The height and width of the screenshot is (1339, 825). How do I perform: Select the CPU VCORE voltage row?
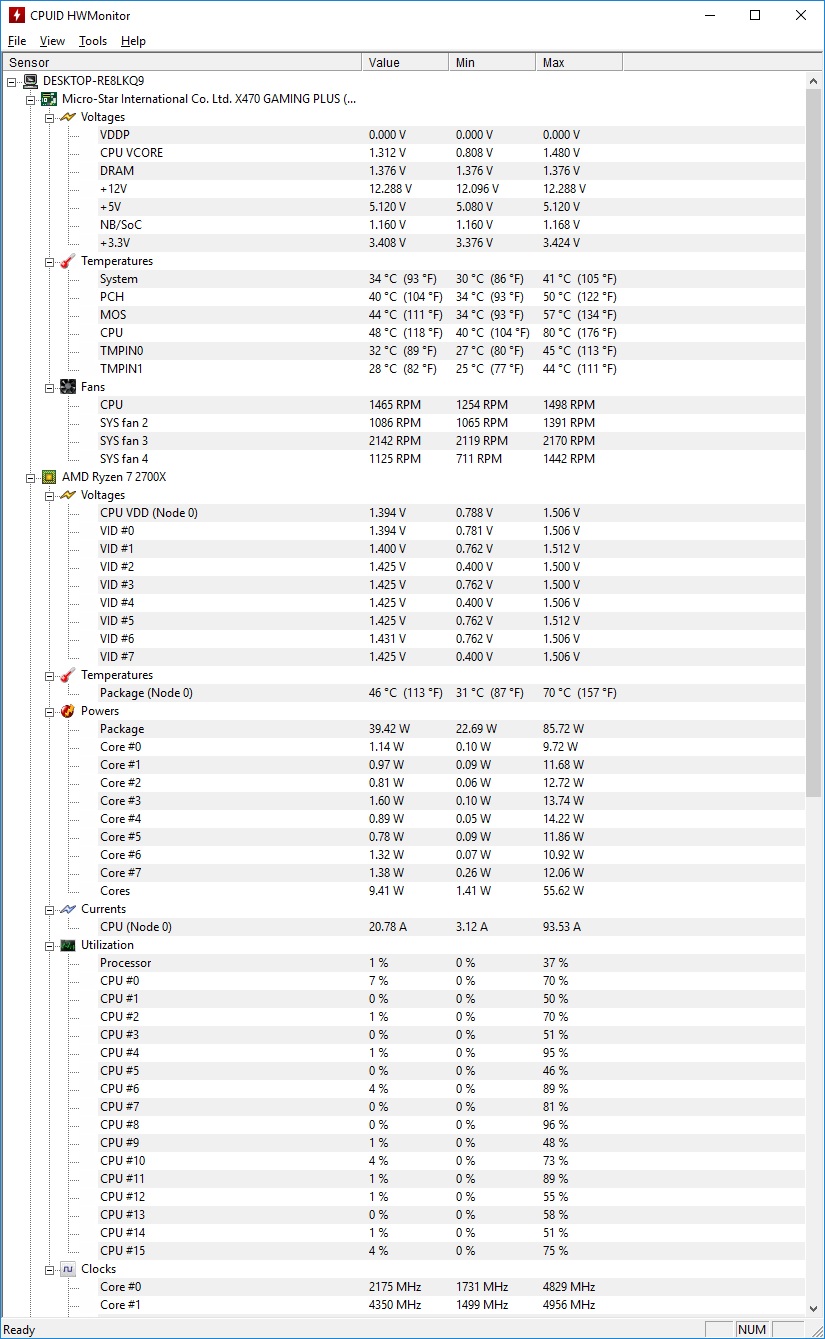403,153
